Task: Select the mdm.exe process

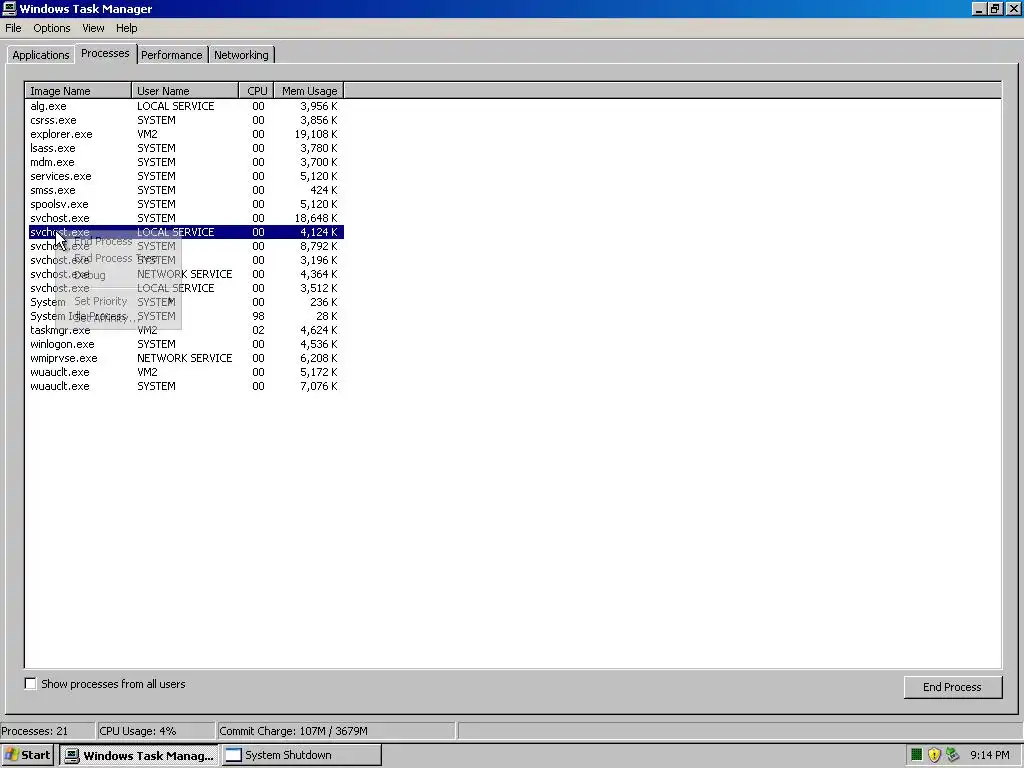Action: click(x=184, y=162)
